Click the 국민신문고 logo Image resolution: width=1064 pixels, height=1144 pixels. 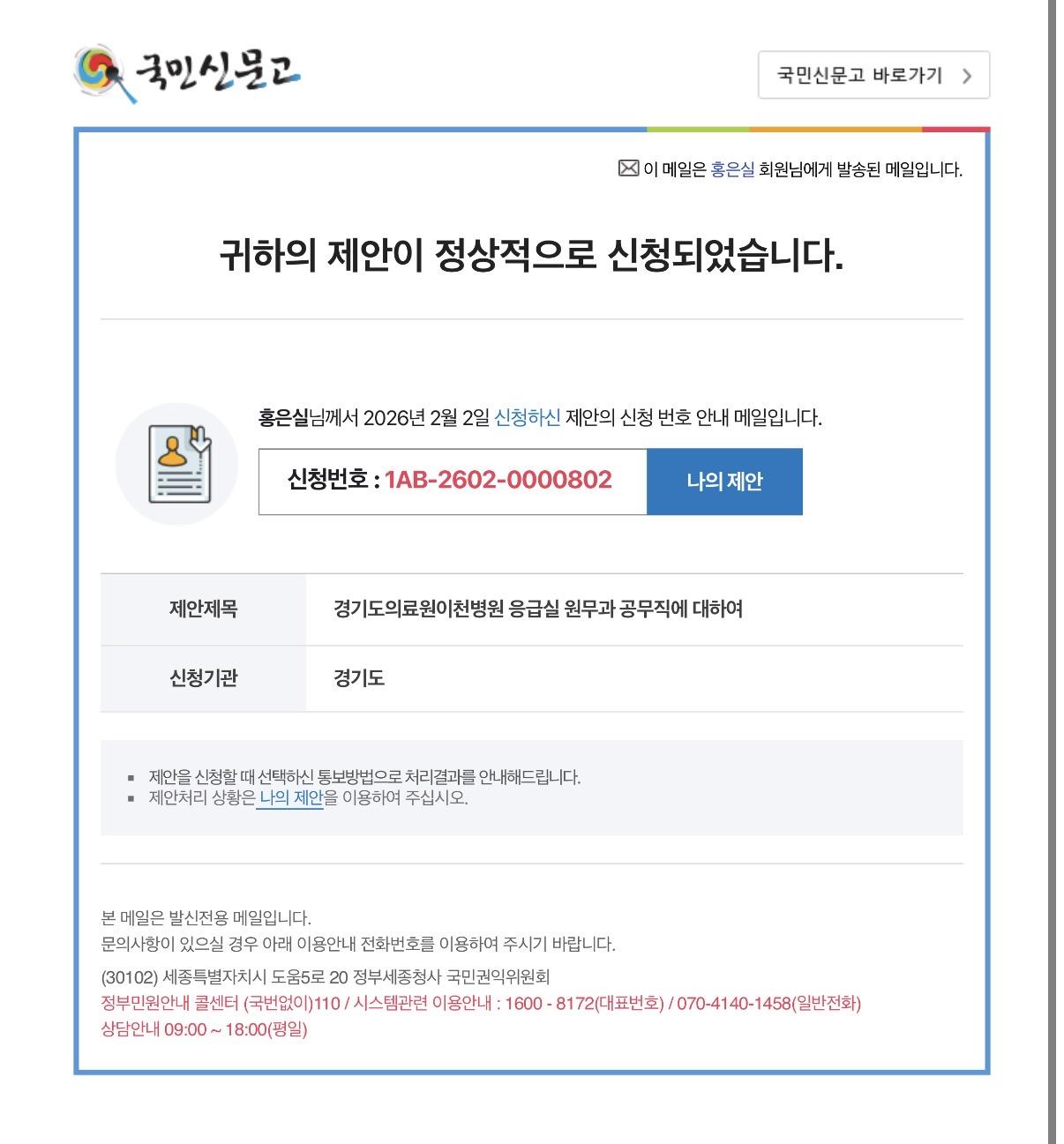(x=187, y=72)
